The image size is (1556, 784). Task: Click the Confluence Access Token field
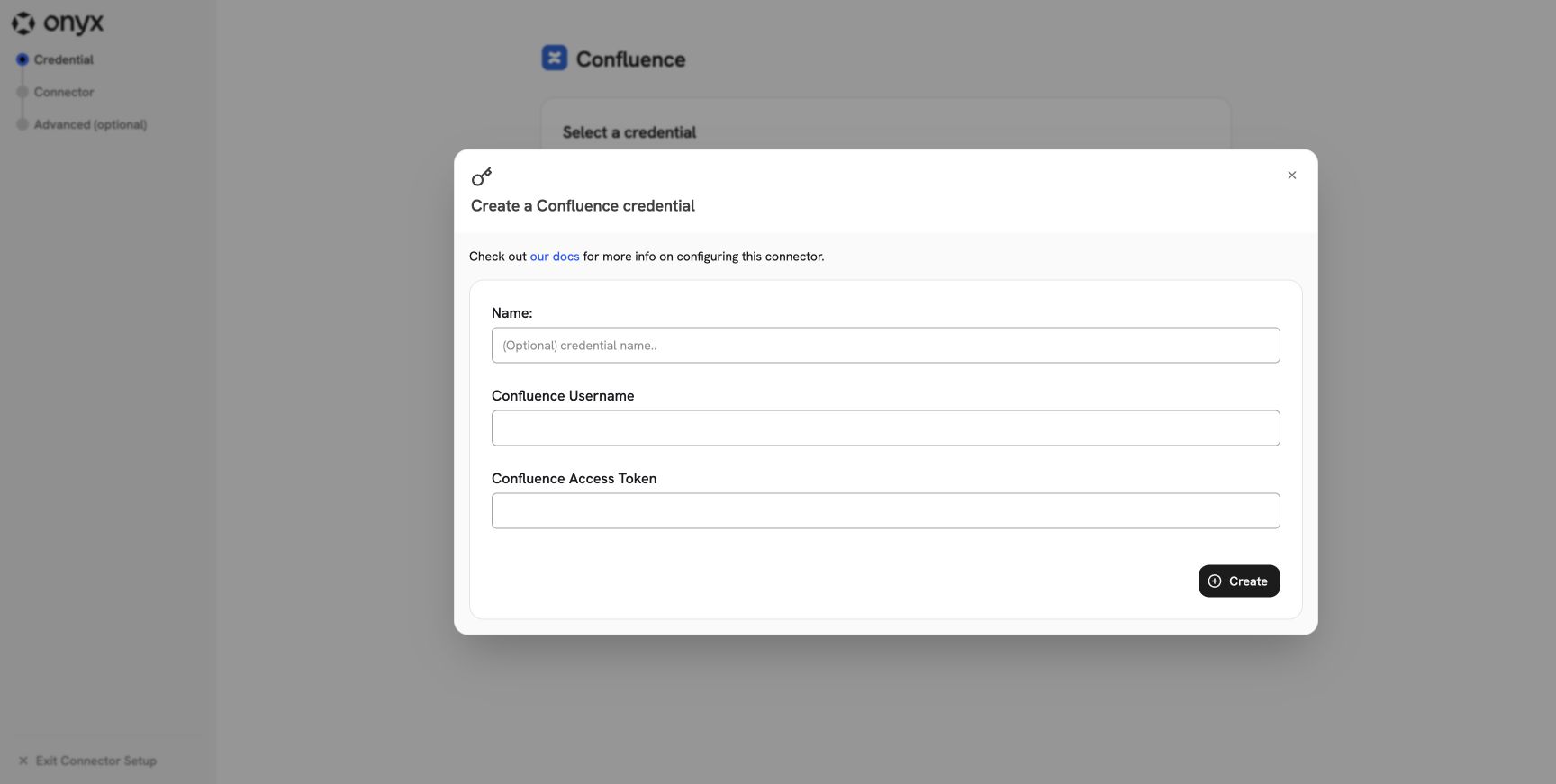click(885, 511)
